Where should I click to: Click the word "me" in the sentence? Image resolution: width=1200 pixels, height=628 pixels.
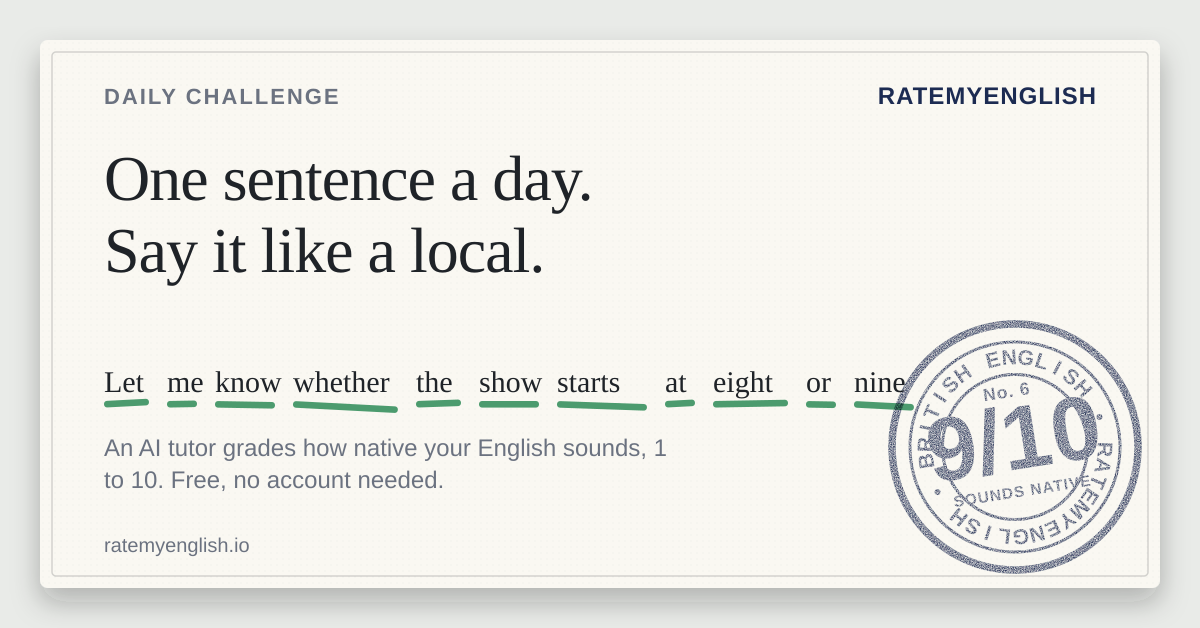pyautogui.click(x=185, y=382)
